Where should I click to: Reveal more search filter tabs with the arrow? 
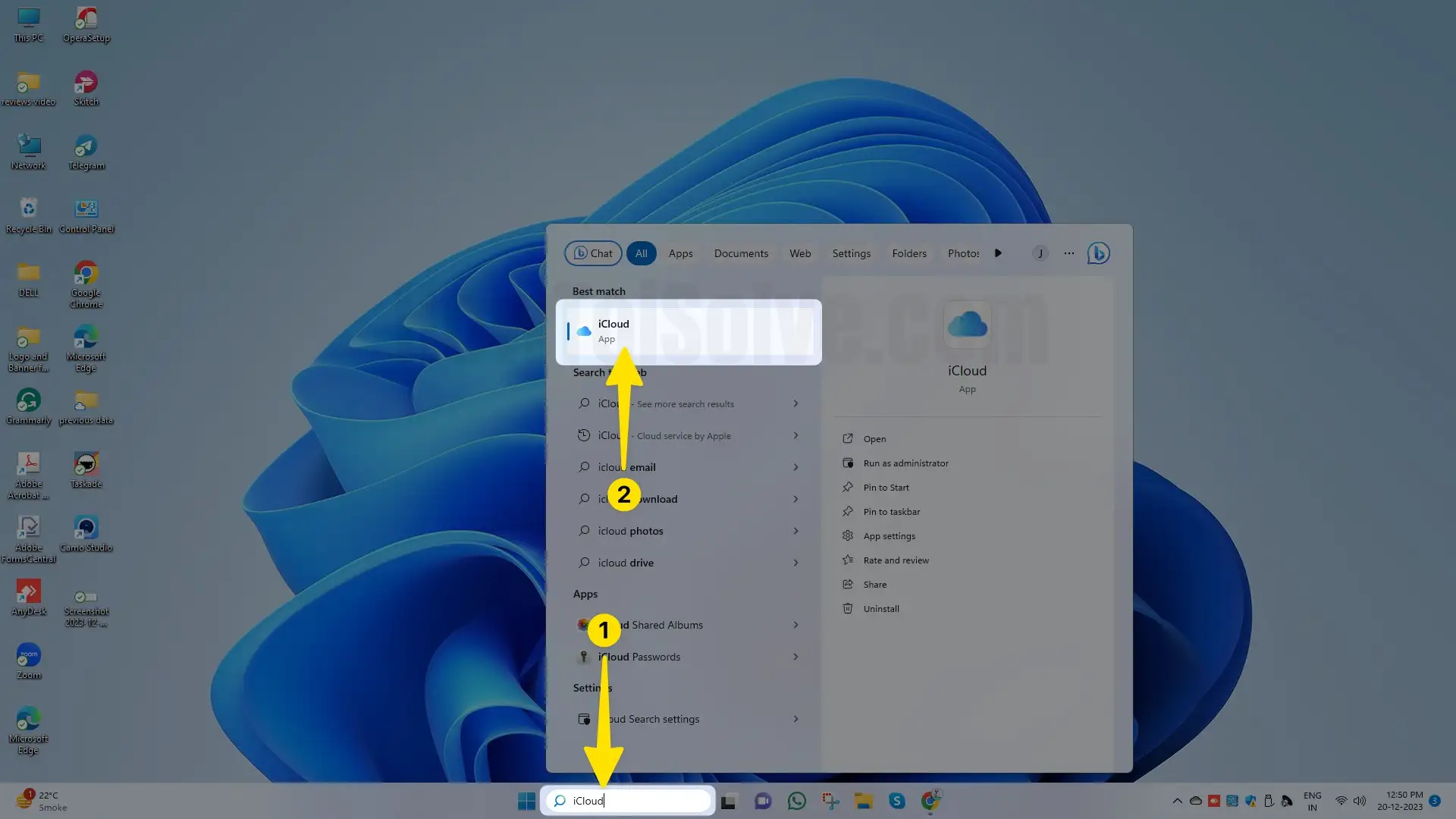997,253
